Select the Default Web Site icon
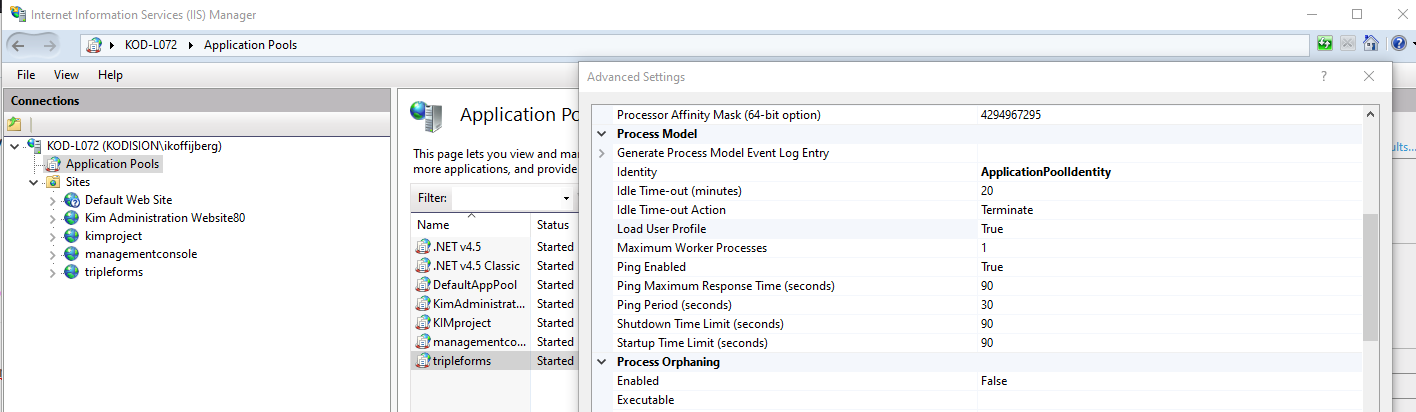This screenshot has width=1416, height=412. tap(71, 200)
